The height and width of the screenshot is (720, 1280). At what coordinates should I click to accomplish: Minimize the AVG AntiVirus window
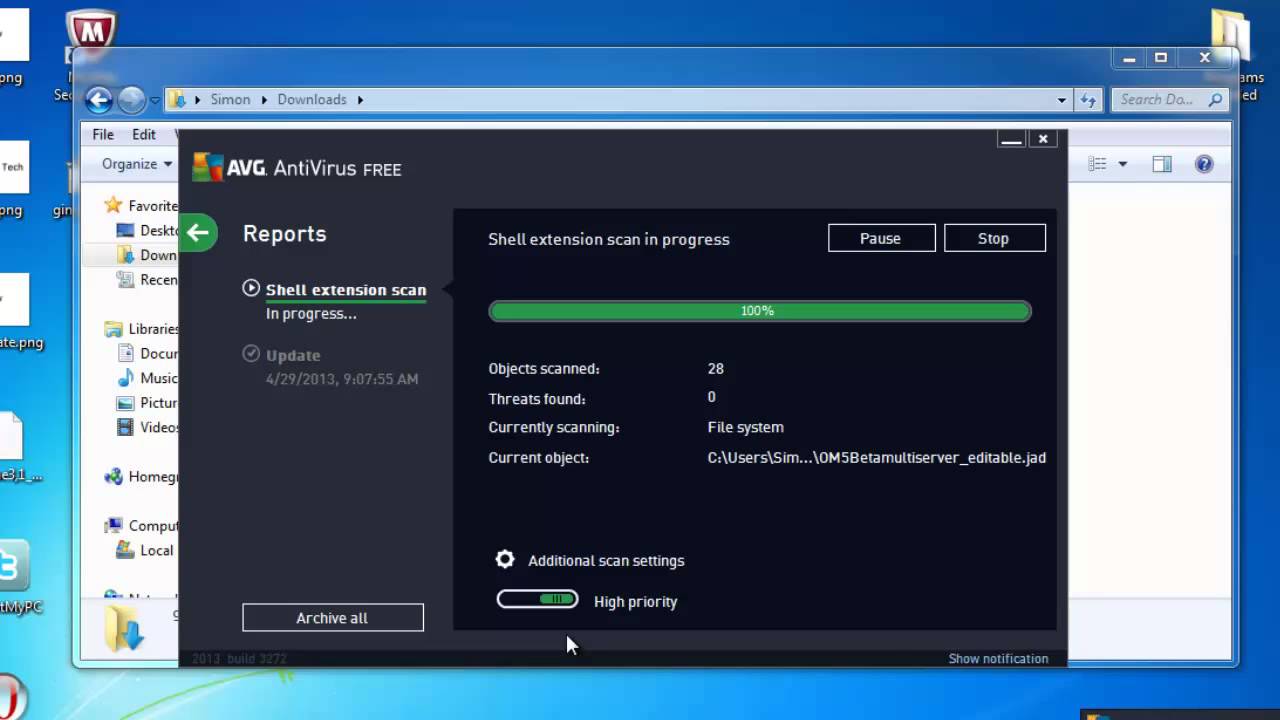tap(1011, 139)
